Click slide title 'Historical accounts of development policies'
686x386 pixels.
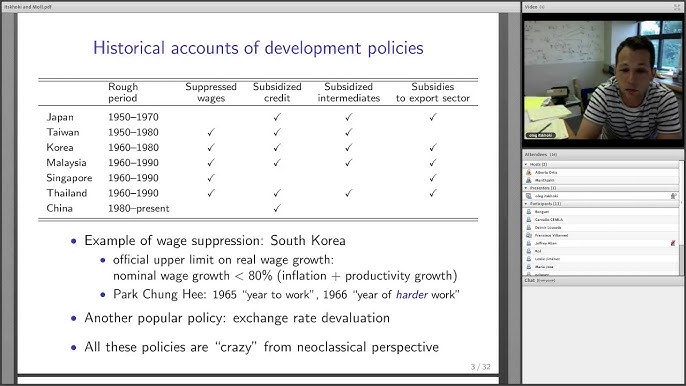click(x=258, y=48)
